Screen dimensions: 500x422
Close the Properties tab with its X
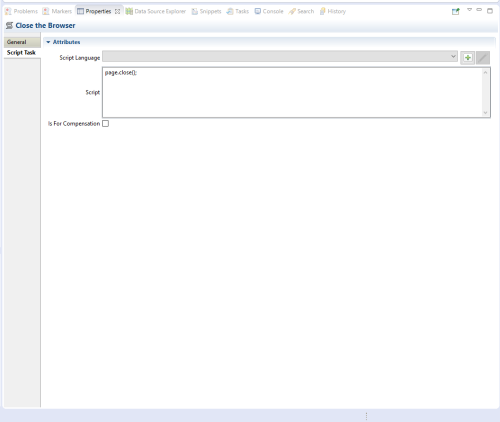[117, 11]
